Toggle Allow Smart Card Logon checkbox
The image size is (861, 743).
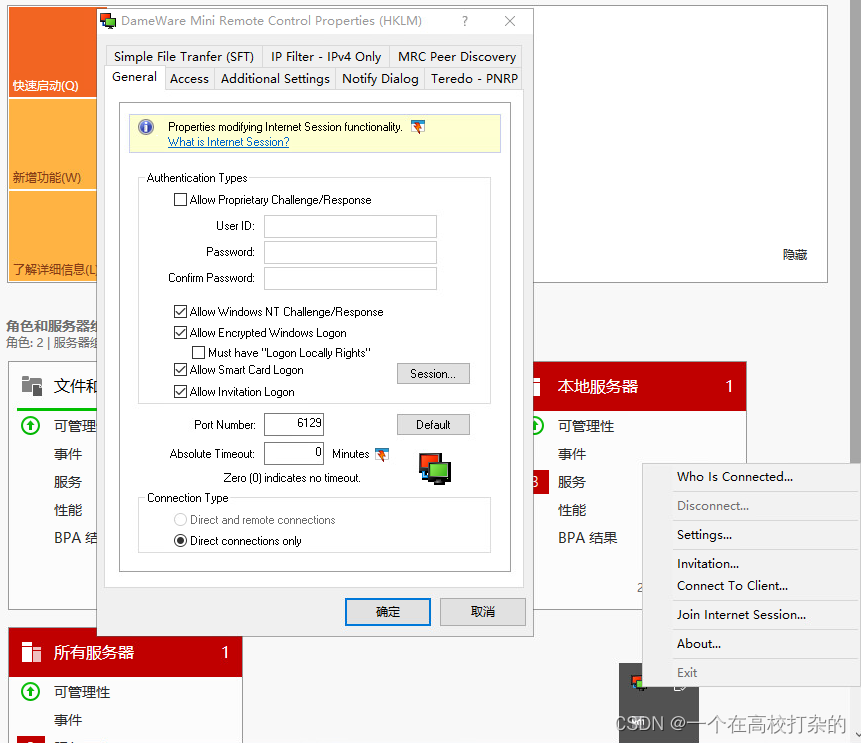180,370
